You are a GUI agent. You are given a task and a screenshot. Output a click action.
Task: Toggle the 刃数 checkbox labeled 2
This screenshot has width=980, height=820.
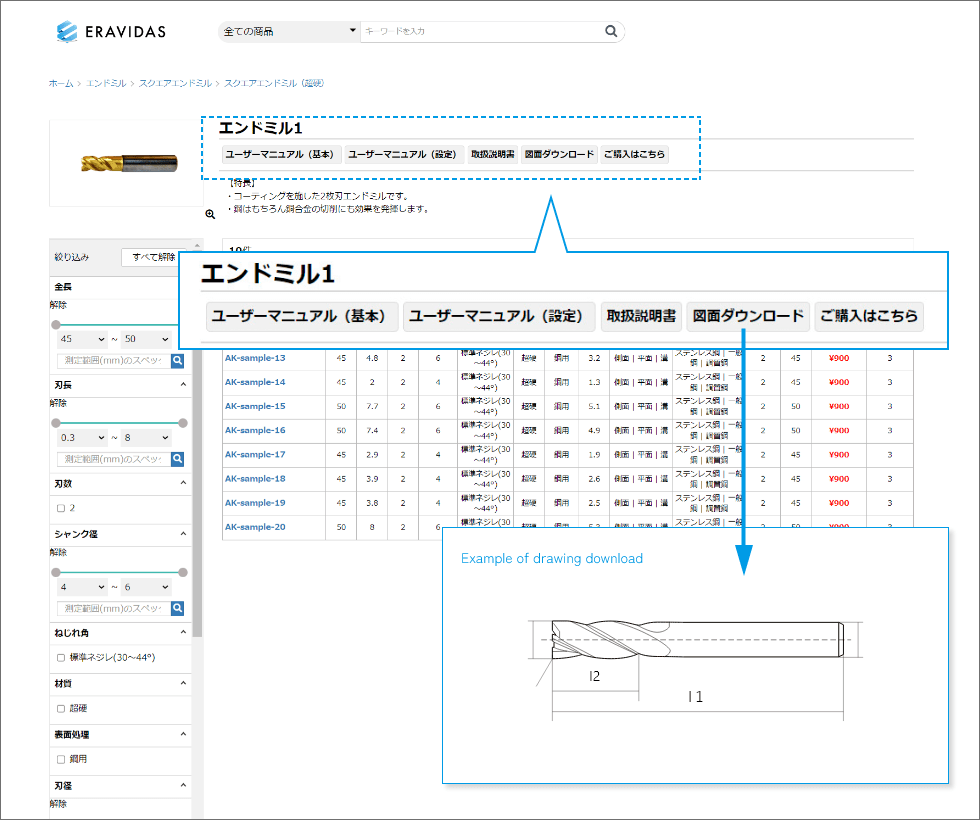(61, 508)
